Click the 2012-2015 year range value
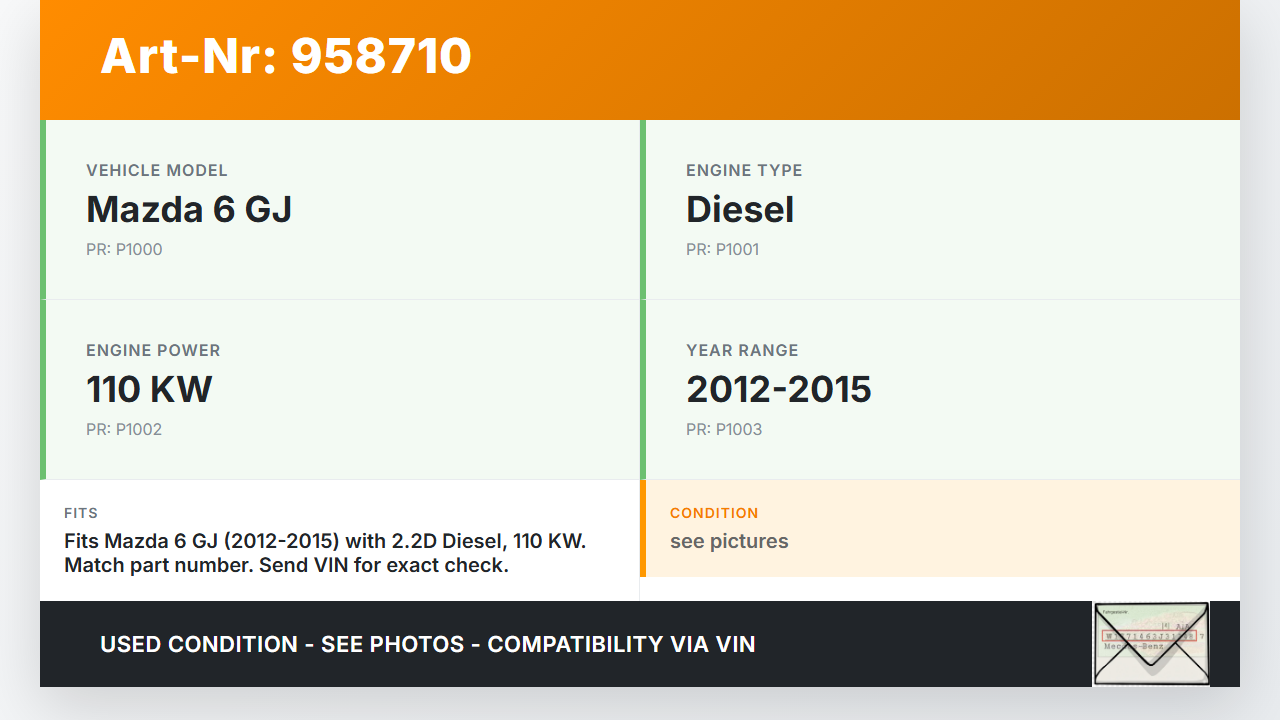 coord(778,389)
